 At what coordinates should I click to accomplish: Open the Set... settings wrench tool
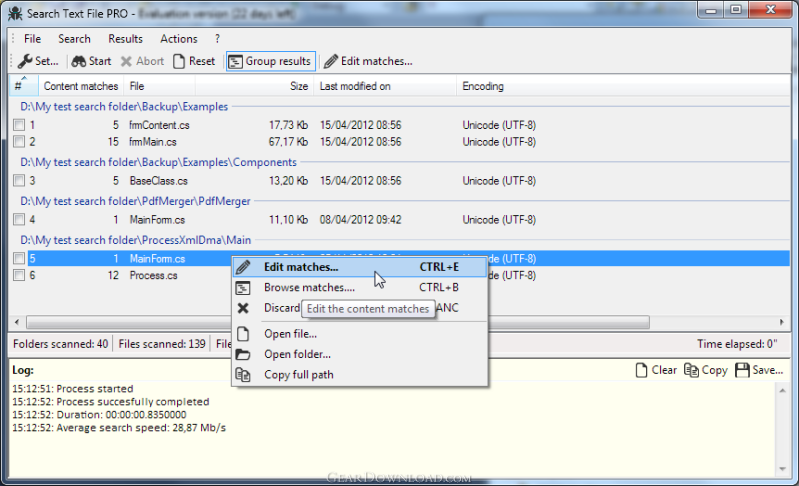pyautogui.click(x=38, y=61)
